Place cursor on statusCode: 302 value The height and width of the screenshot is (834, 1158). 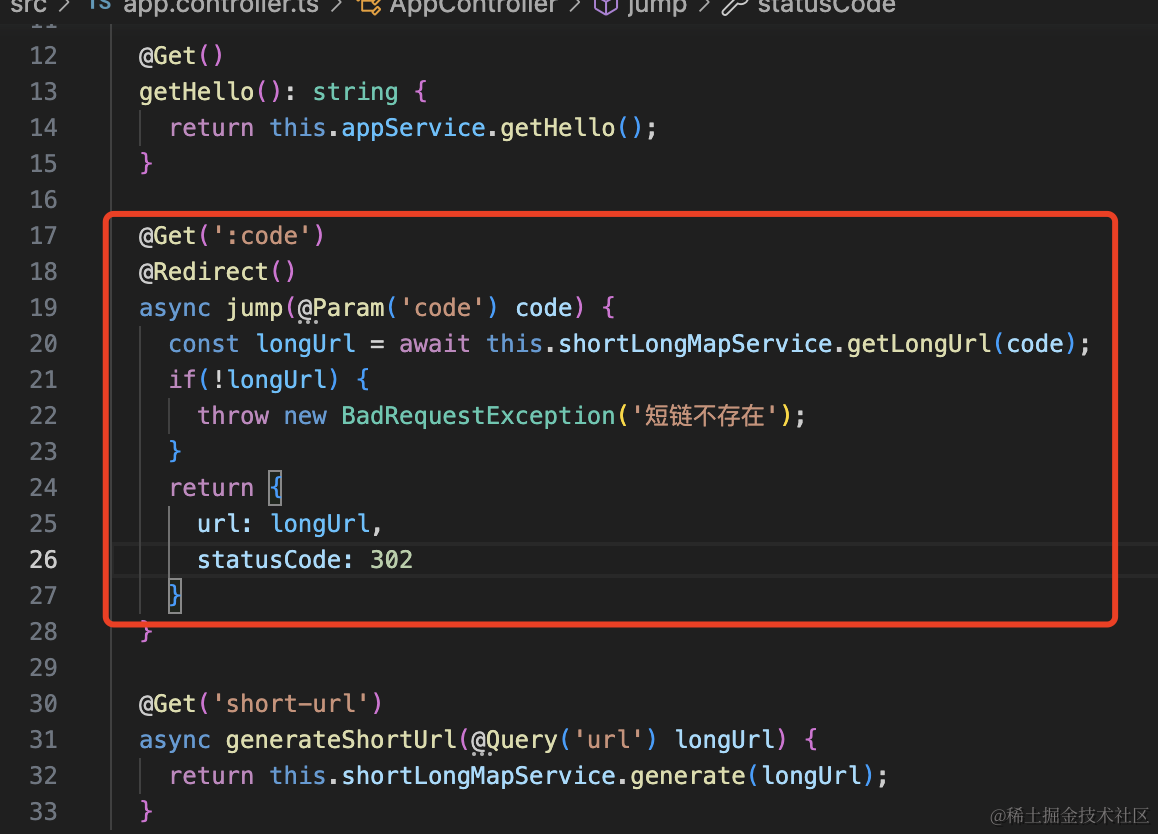coord(391,559)
